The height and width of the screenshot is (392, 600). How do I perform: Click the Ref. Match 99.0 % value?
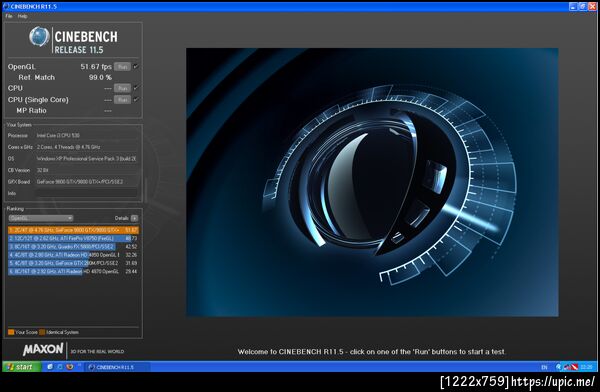100,77
